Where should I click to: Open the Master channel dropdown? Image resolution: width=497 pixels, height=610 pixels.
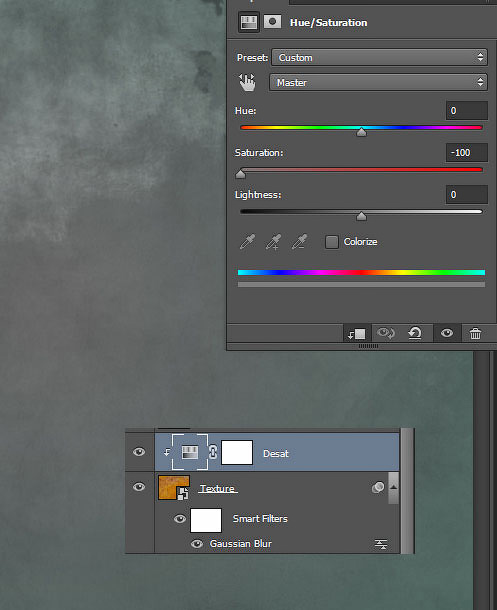click(378, 82)
